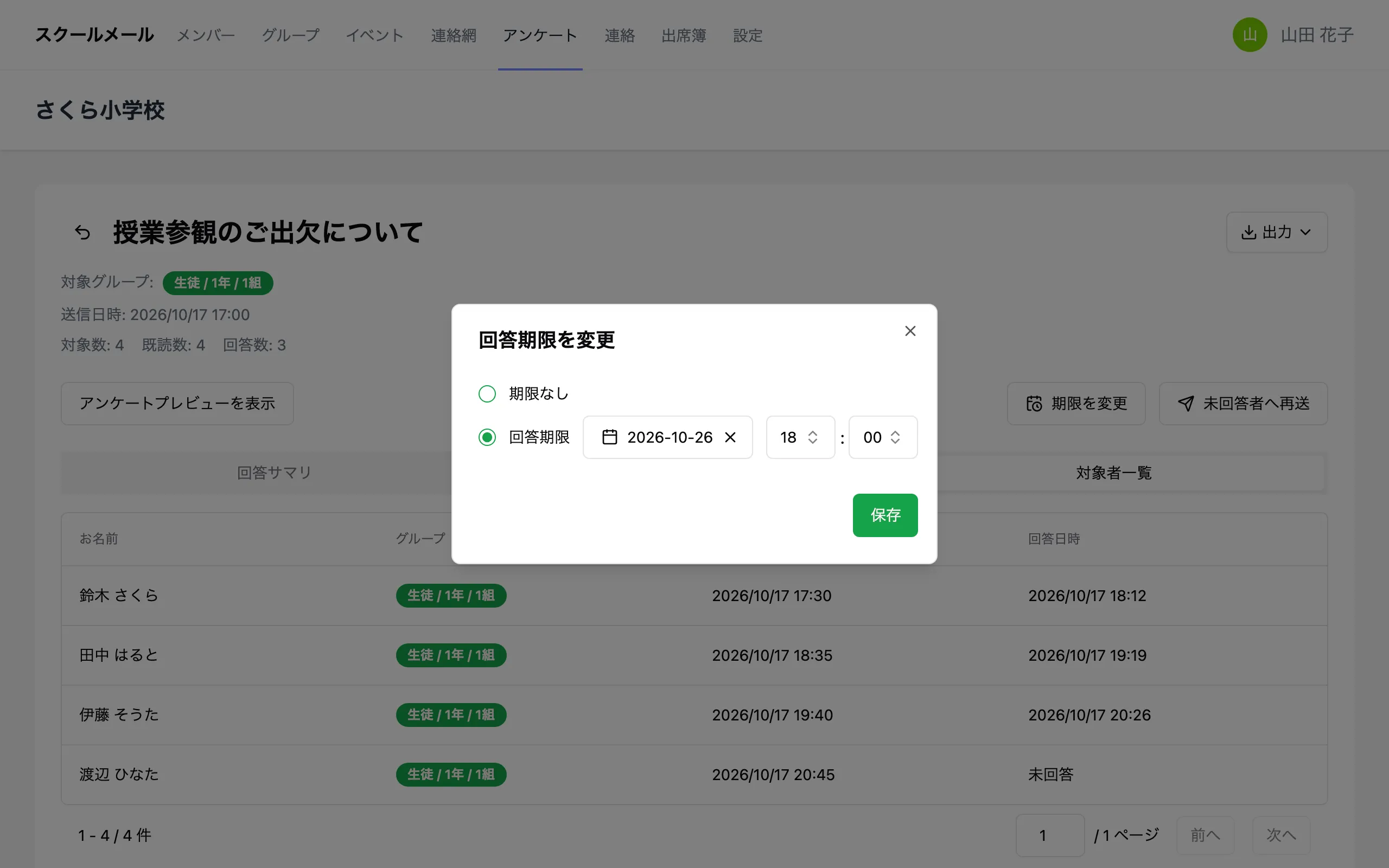
Task: Click the 回答日時 column header
Action: [1054, 539]
